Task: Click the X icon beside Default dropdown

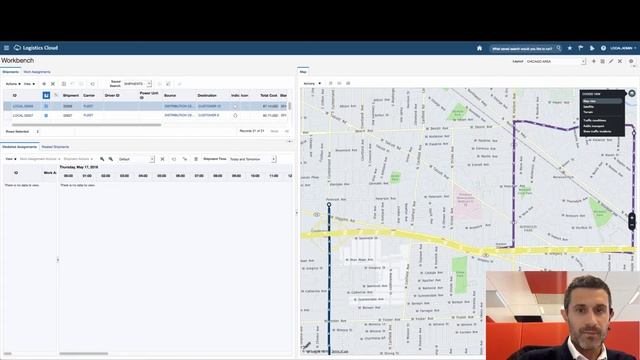Action: pos(162,159)
